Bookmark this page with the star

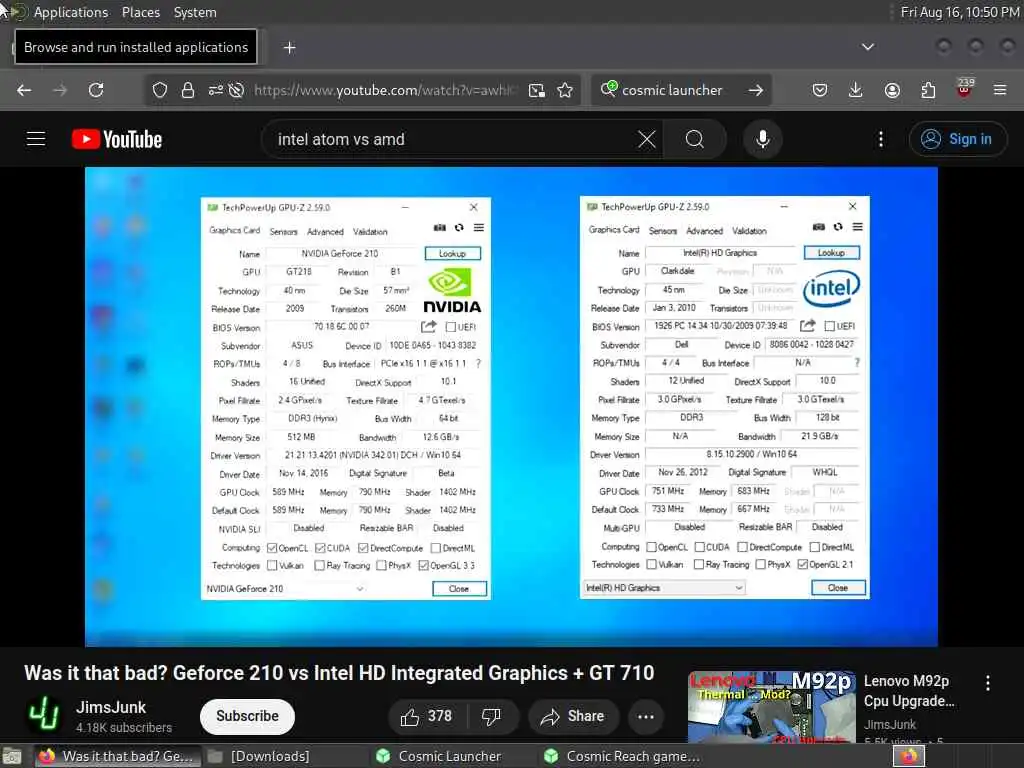click(x=565, y=90)
